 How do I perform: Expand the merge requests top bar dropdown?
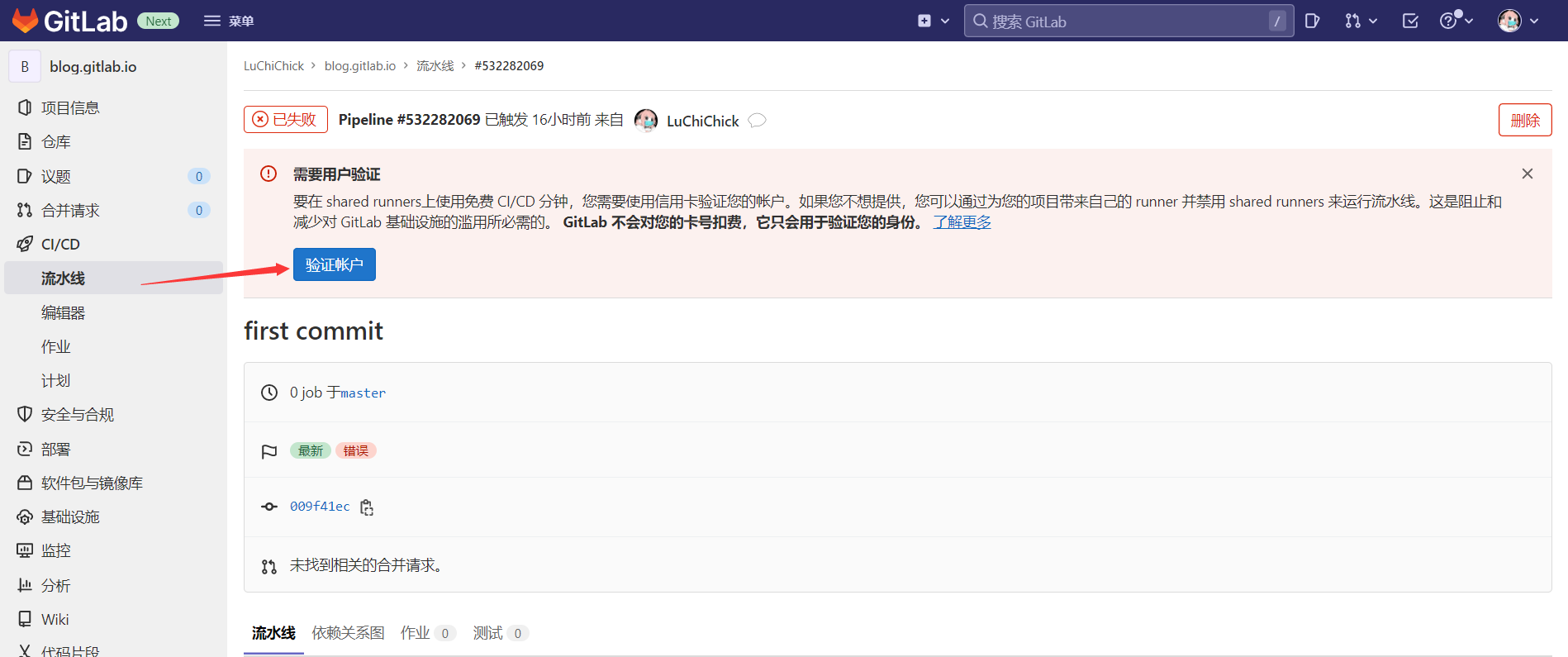point(1361,21)
